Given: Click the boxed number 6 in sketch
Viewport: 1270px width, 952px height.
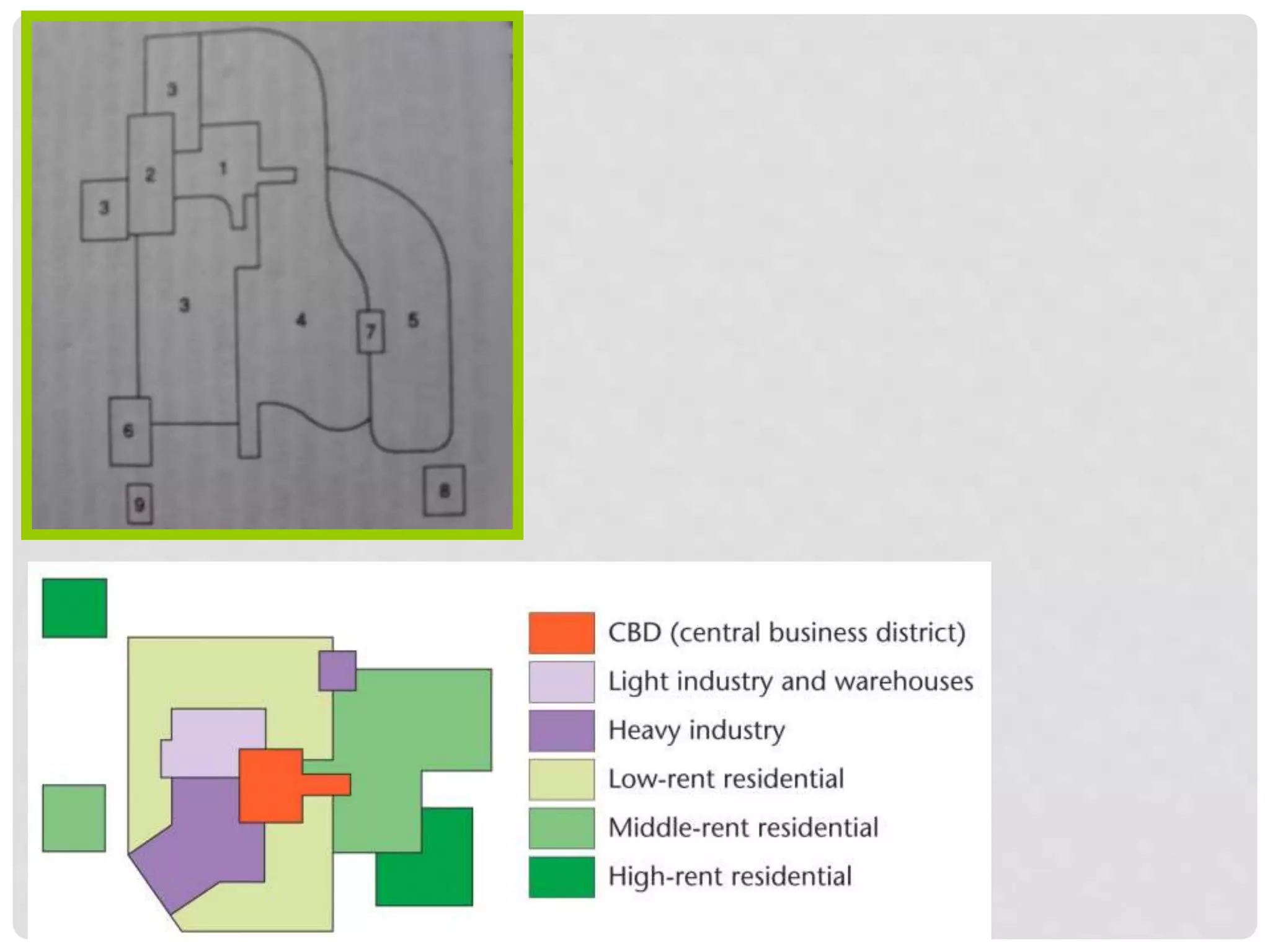Looking at the screenshot, I should 129,431.
